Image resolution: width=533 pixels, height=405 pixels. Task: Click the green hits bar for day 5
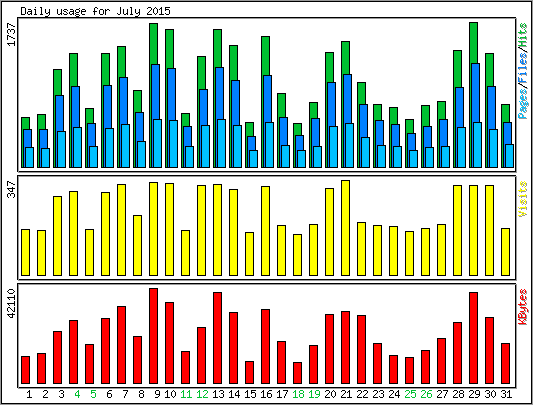coord(89,116)
